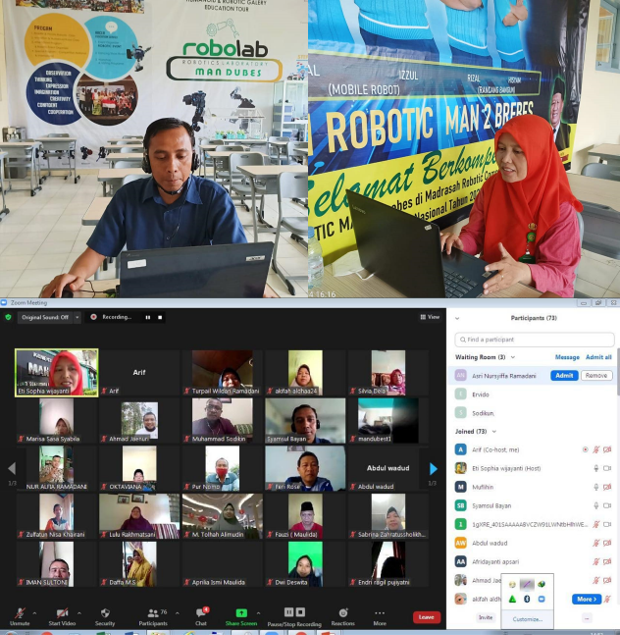Click microphone icon on Eti Sophia's row
This screenshot has height=635, width=620.
[x=596, y=469]
